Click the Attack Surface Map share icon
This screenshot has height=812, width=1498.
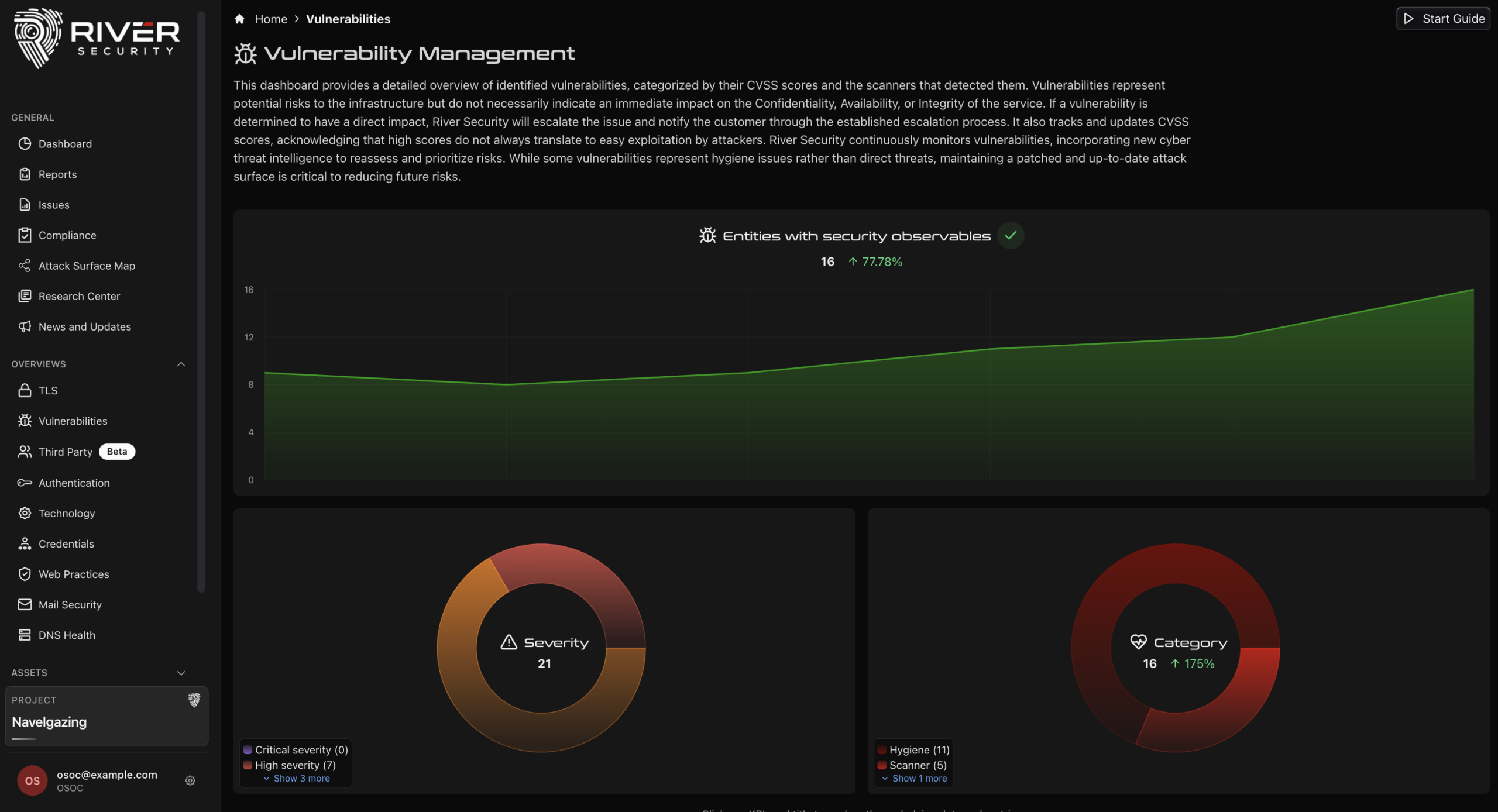click(25, 266)
